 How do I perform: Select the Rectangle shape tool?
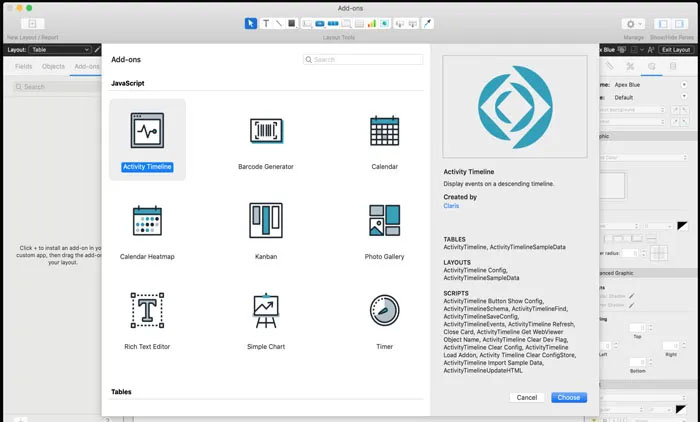click(292, 24)
